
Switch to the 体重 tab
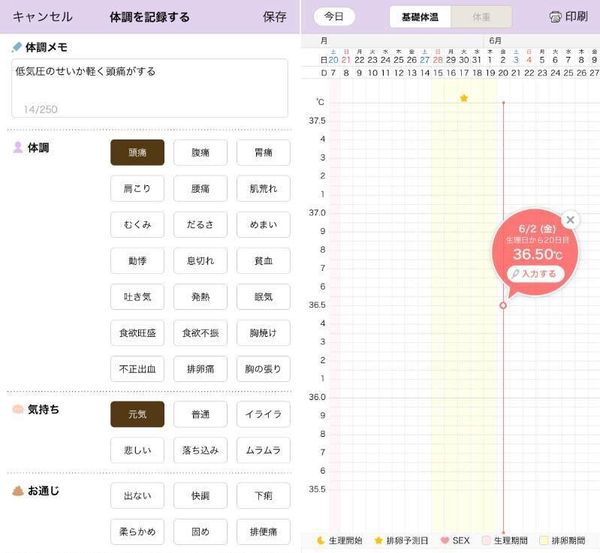click(481, 17)
